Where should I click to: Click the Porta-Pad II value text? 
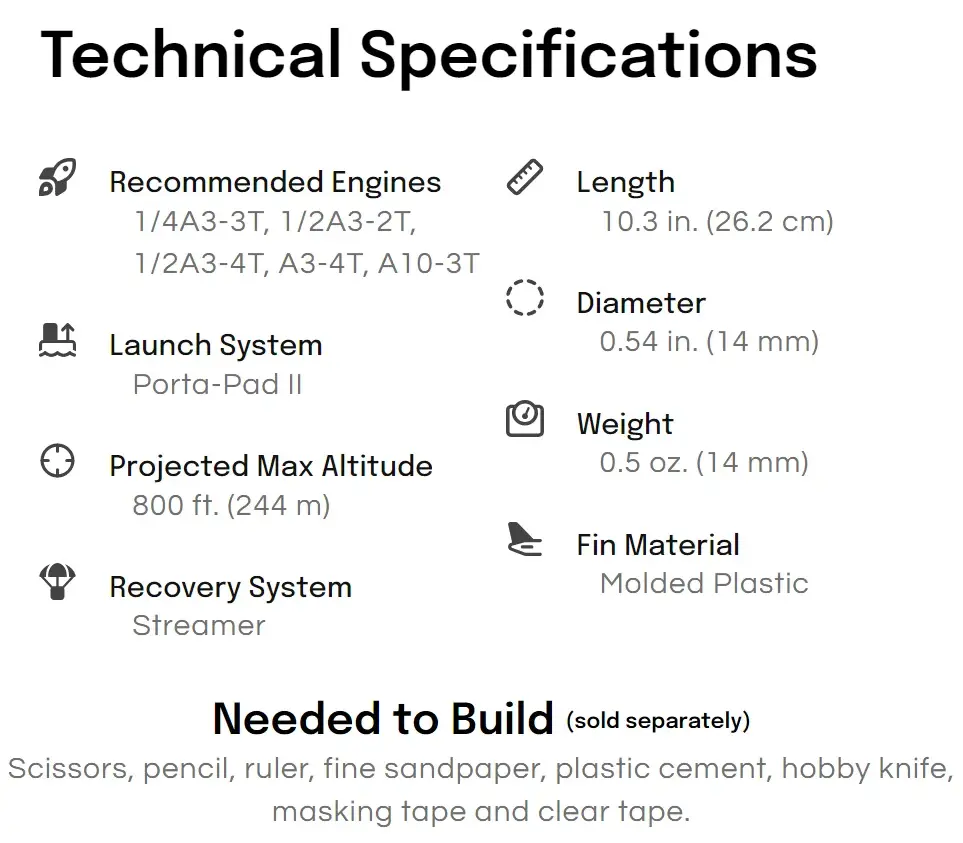217,385
